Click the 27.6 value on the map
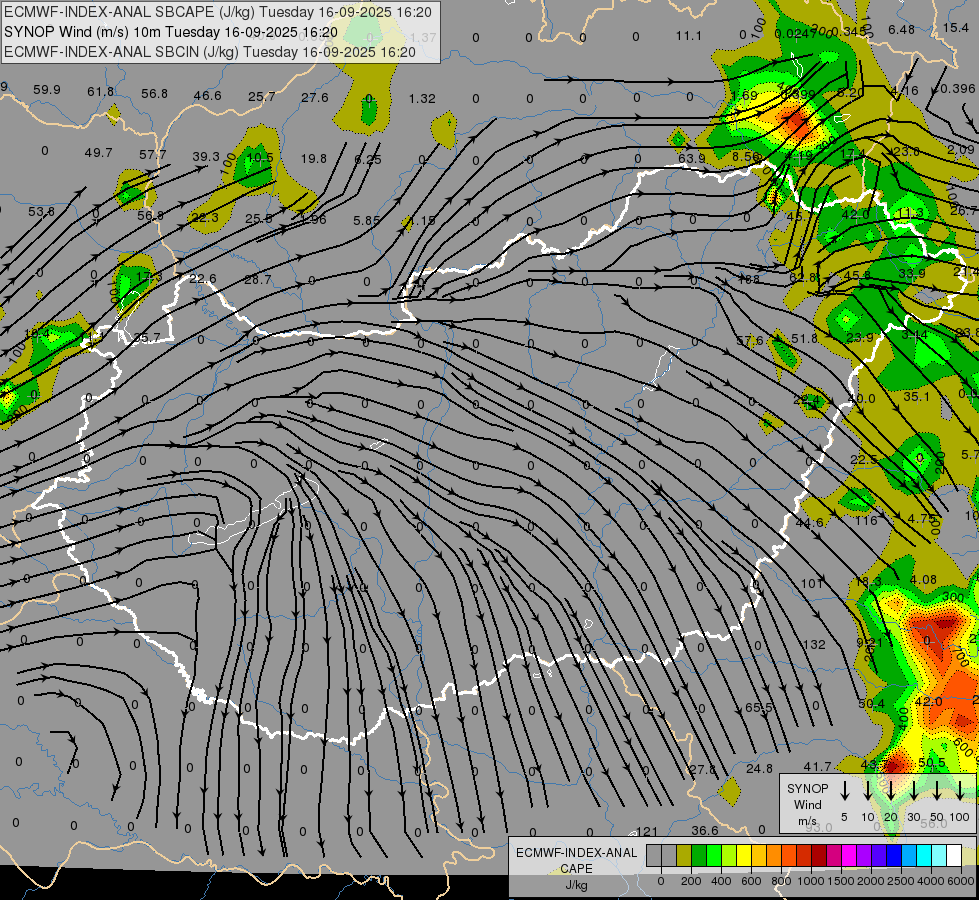979x900 pixels. coord(315,97)
